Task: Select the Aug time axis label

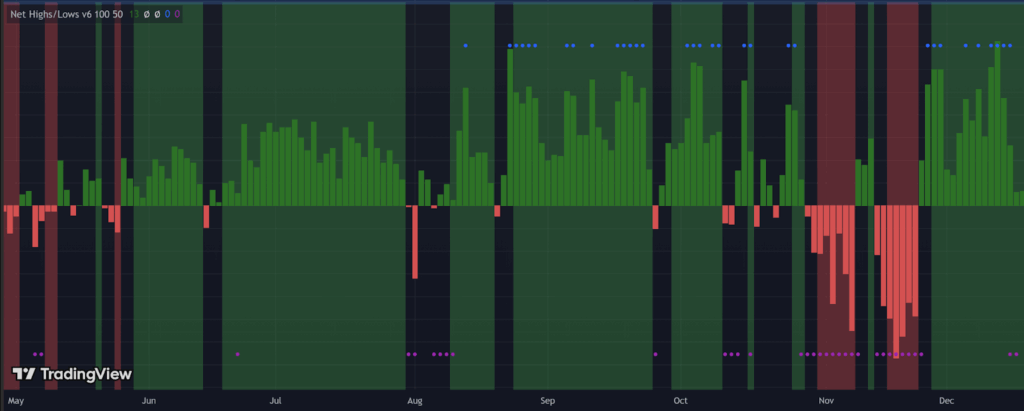Action: coord(415,401)
